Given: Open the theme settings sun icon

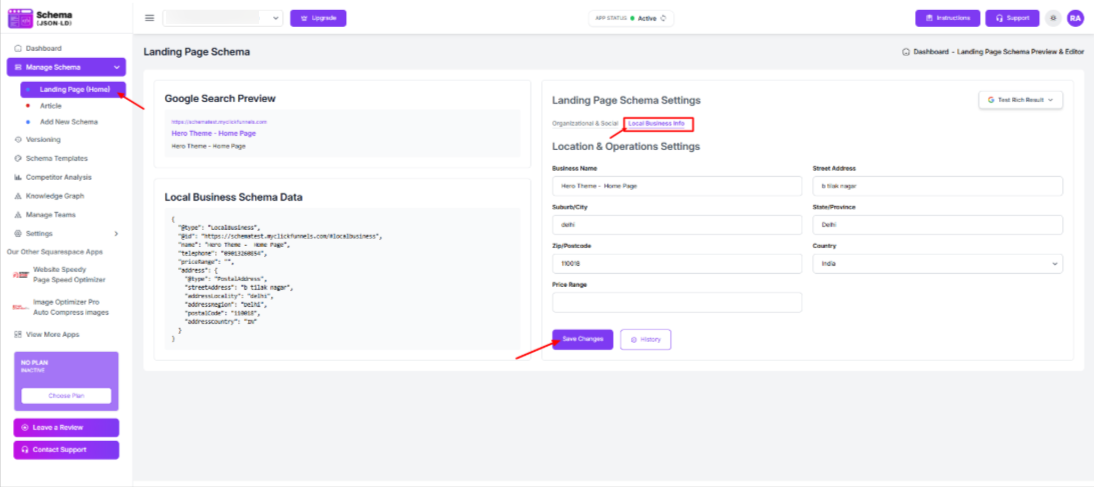Looking at the screenshot, I should pos(1053,18).
